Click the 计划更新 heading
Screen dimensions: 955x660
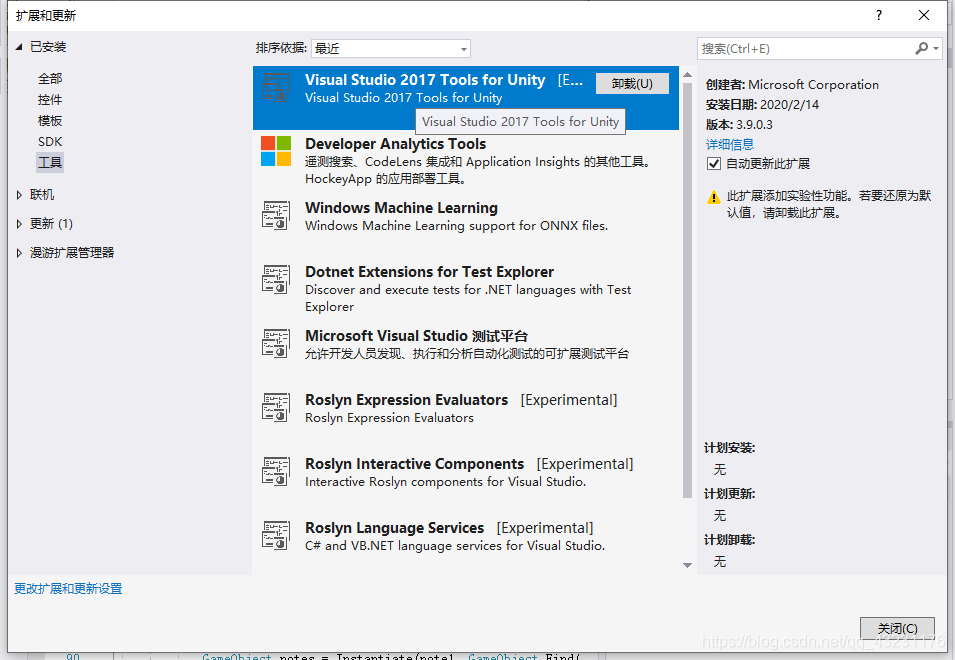click(x=729, y=494)
